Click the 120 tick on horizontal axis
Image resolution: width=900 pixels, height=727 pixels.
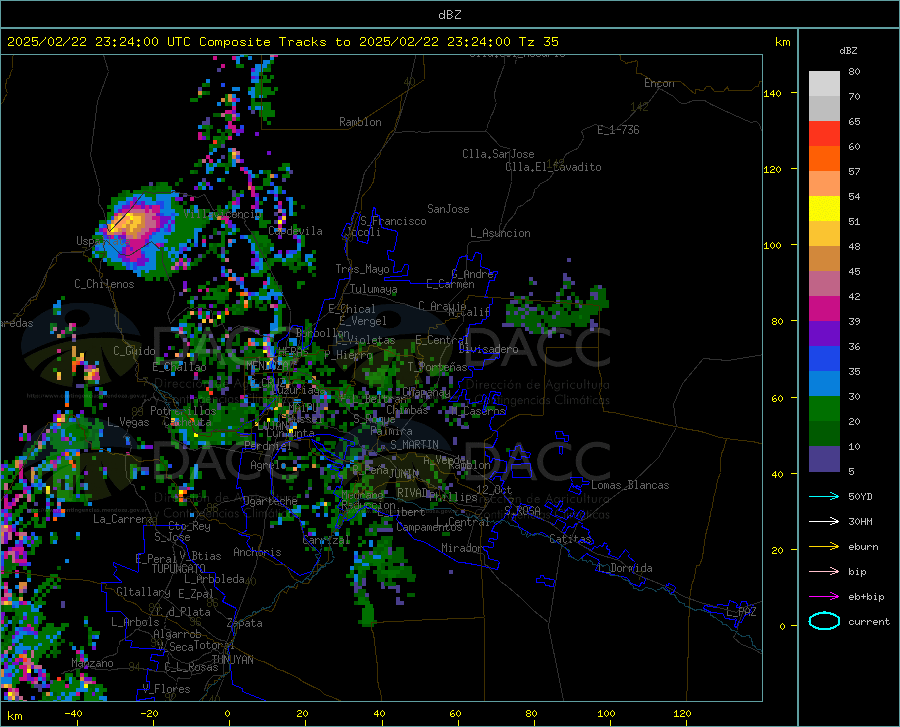682,714
